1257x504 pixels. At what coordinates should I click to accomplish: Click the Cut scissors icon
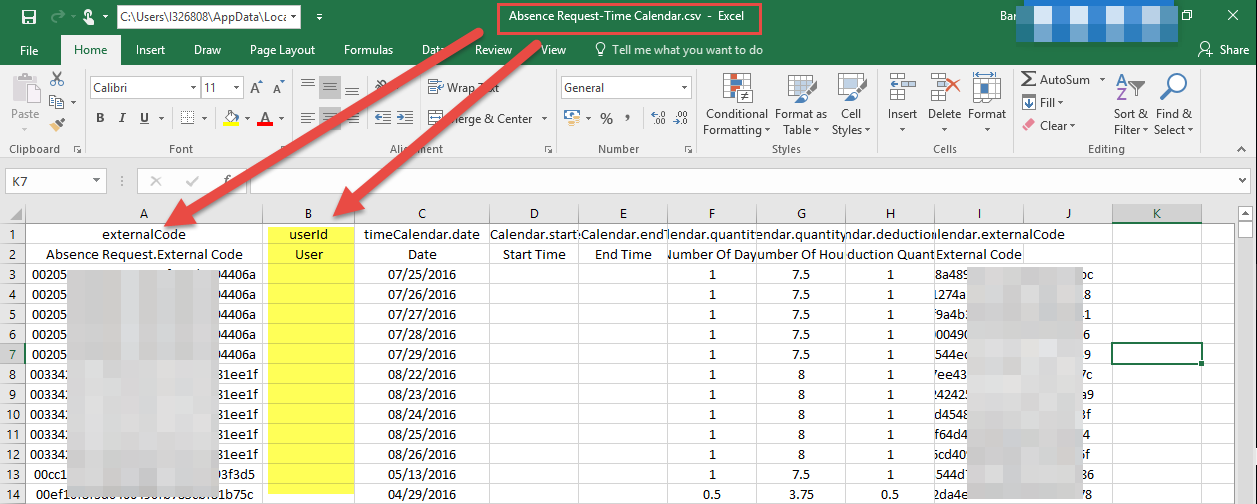tap(57, 79)
